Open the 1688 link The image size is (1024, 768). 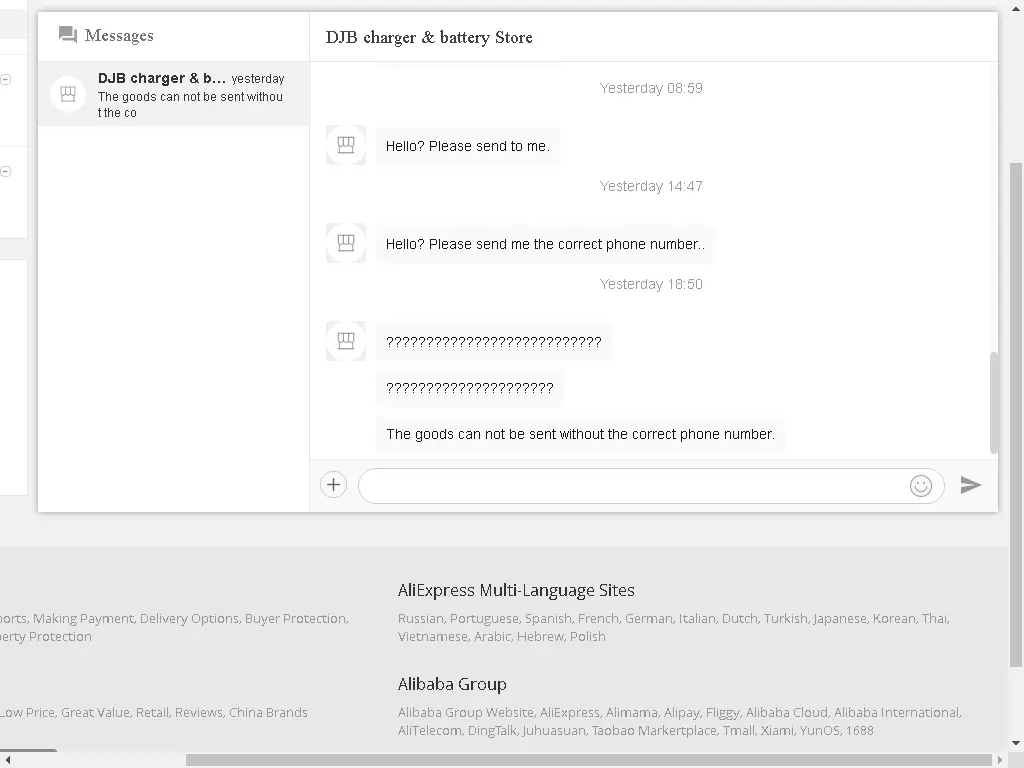pyautogui.click(x=860, y=731)
